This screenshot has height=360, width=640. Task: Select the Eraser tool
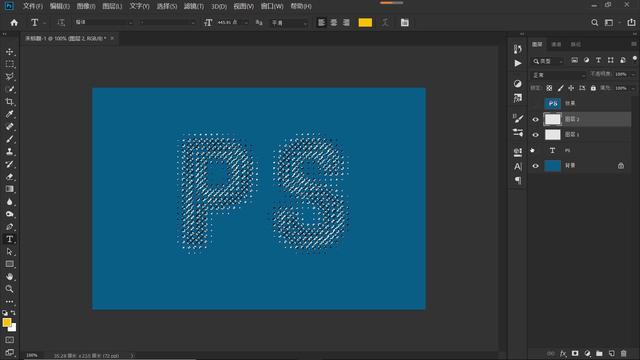point(9,177)
